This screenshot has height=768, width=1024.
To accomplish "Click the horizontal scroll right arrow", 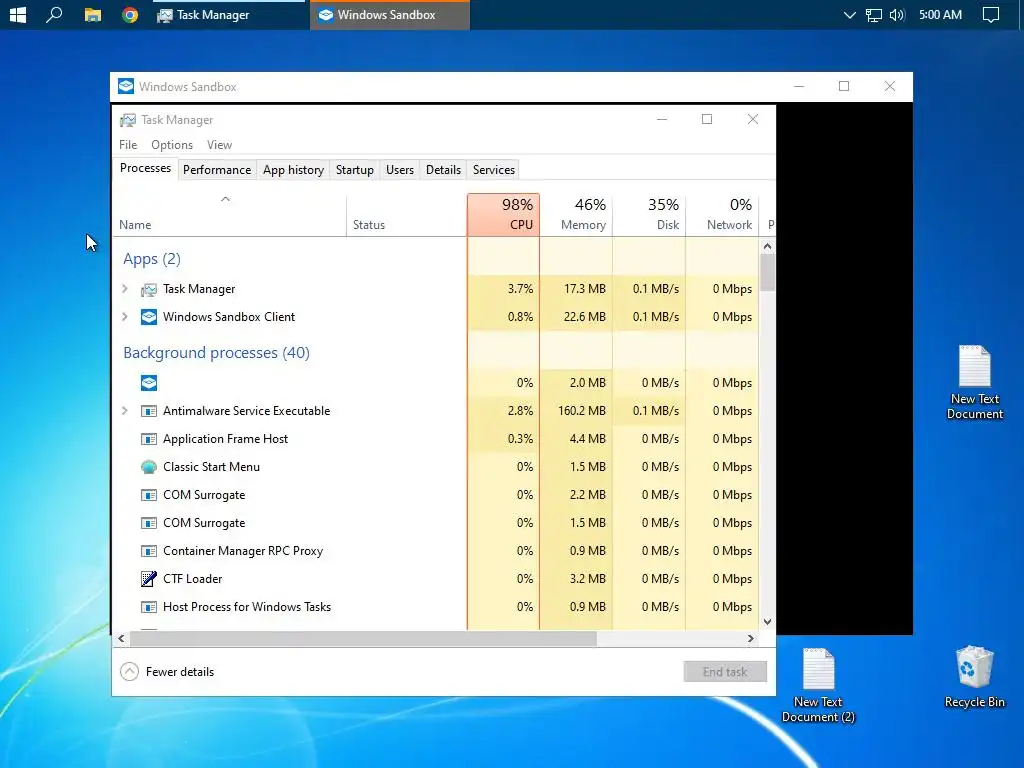I will coord(751,638).
